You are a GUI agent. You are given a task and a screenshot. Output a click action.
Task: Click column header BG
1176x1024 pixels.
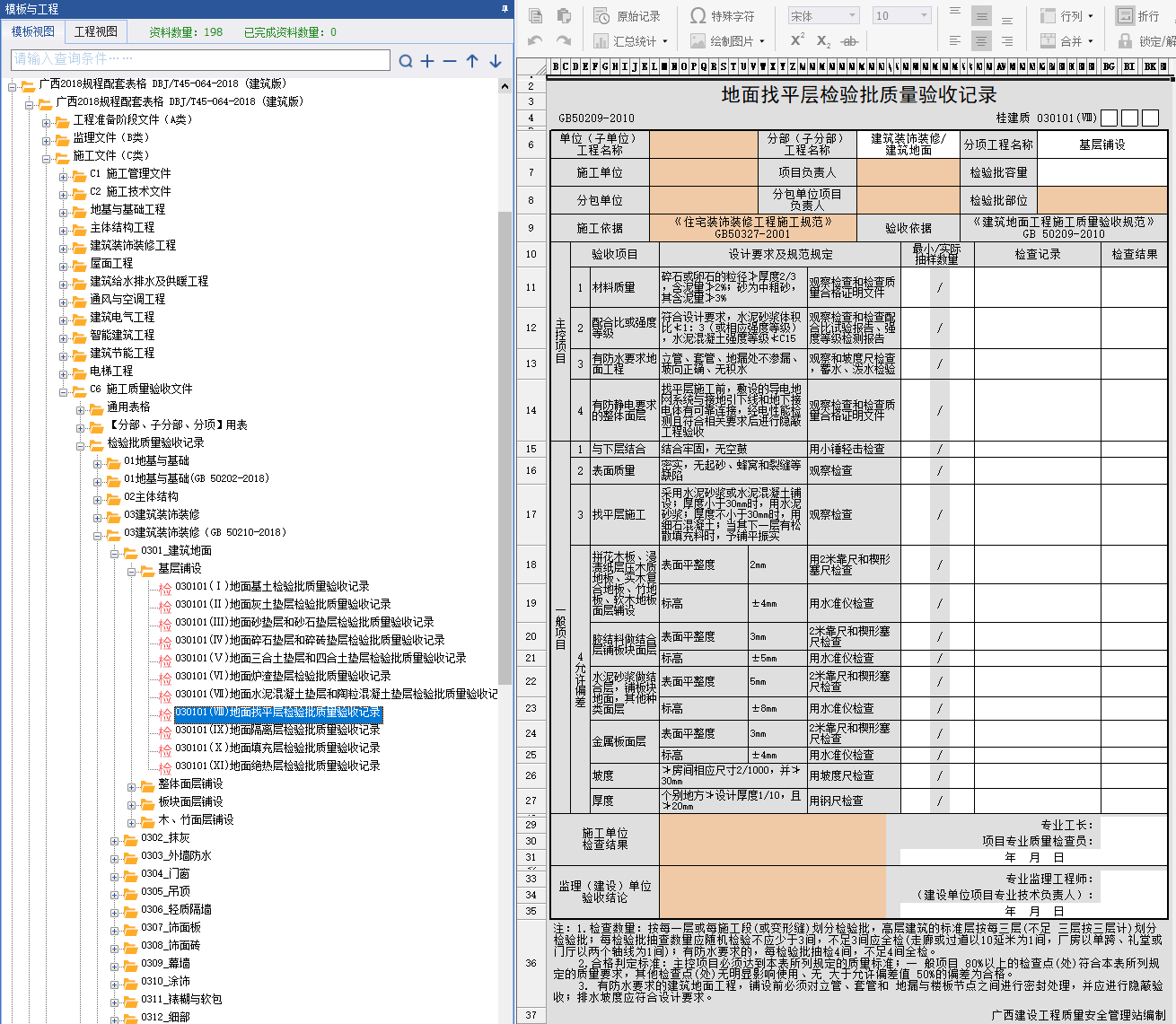click(1109, 66)
